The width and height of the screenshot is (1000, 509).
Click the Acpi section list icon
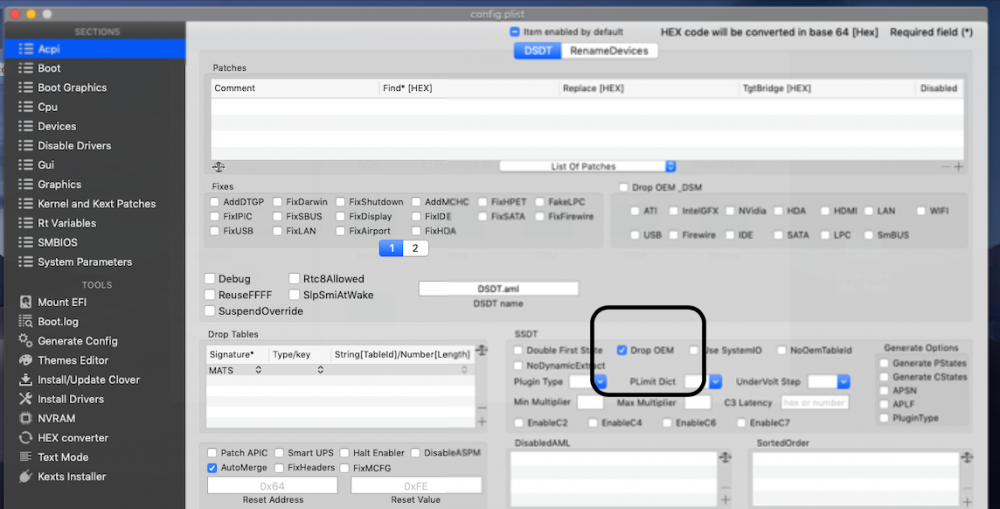26,48
